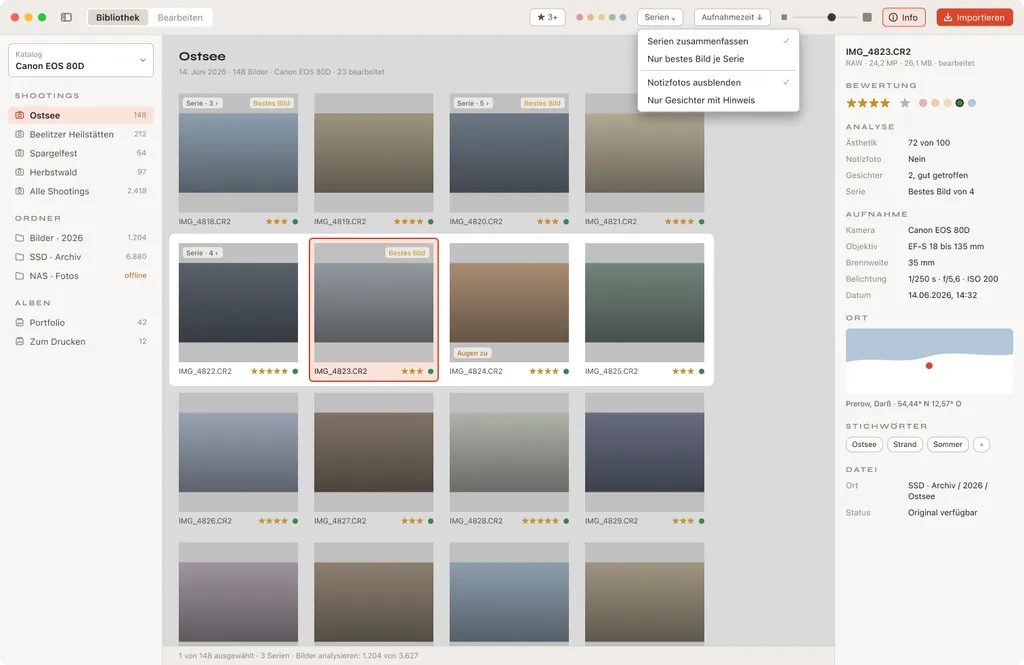
Task: Click the small thumbnail size icon
Action: [784, 17]
